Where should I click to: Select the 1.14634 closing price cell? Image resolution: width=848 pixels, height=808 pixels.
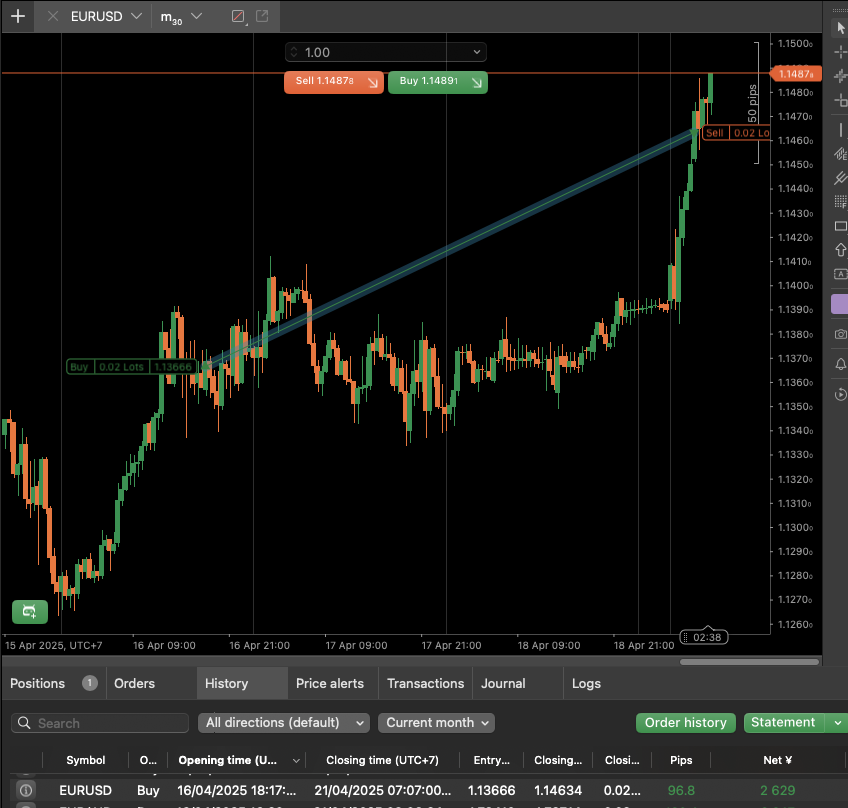click(x=558, y=791)
